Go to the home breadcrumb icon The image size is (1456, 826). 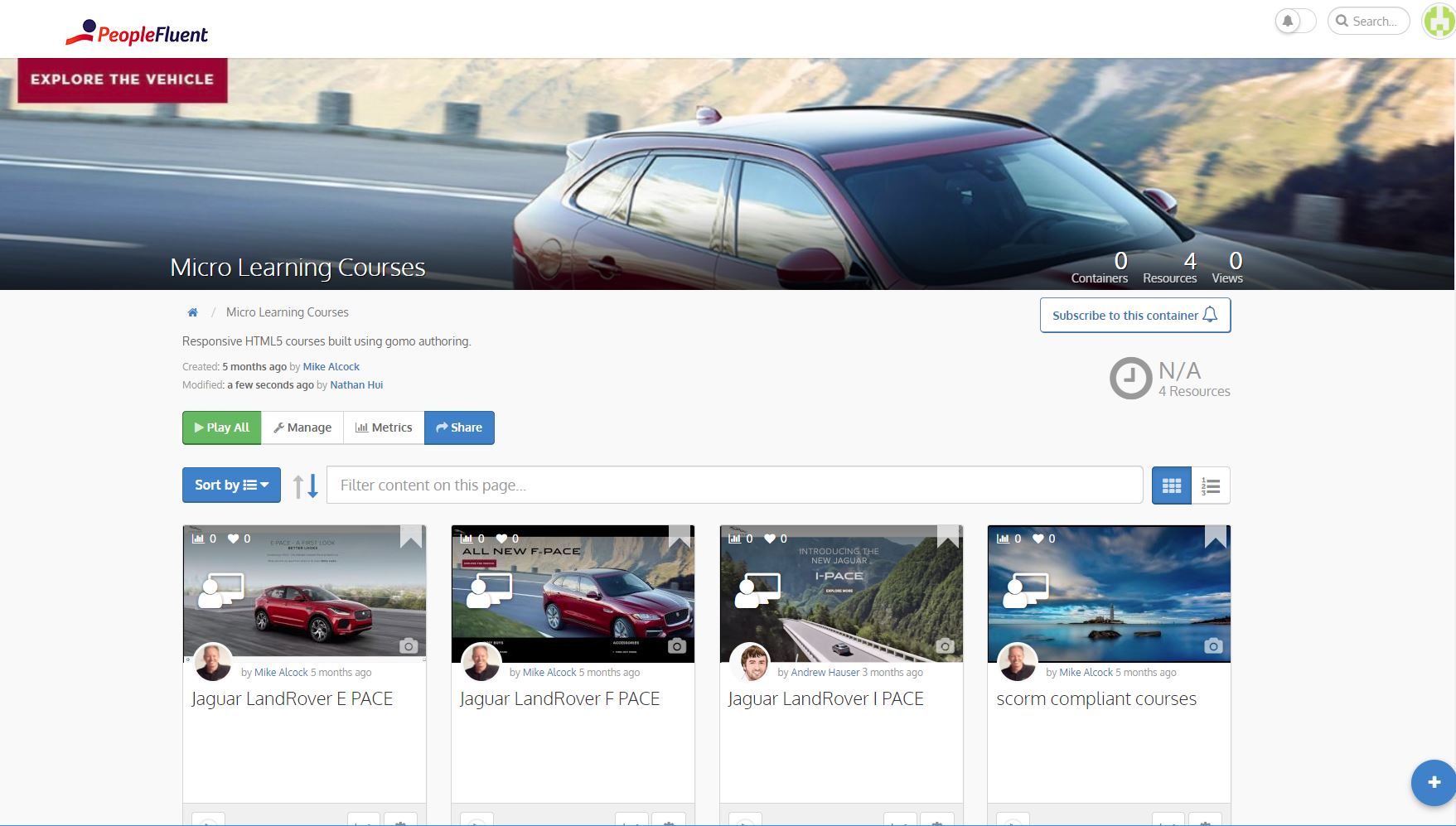point(192,312)
